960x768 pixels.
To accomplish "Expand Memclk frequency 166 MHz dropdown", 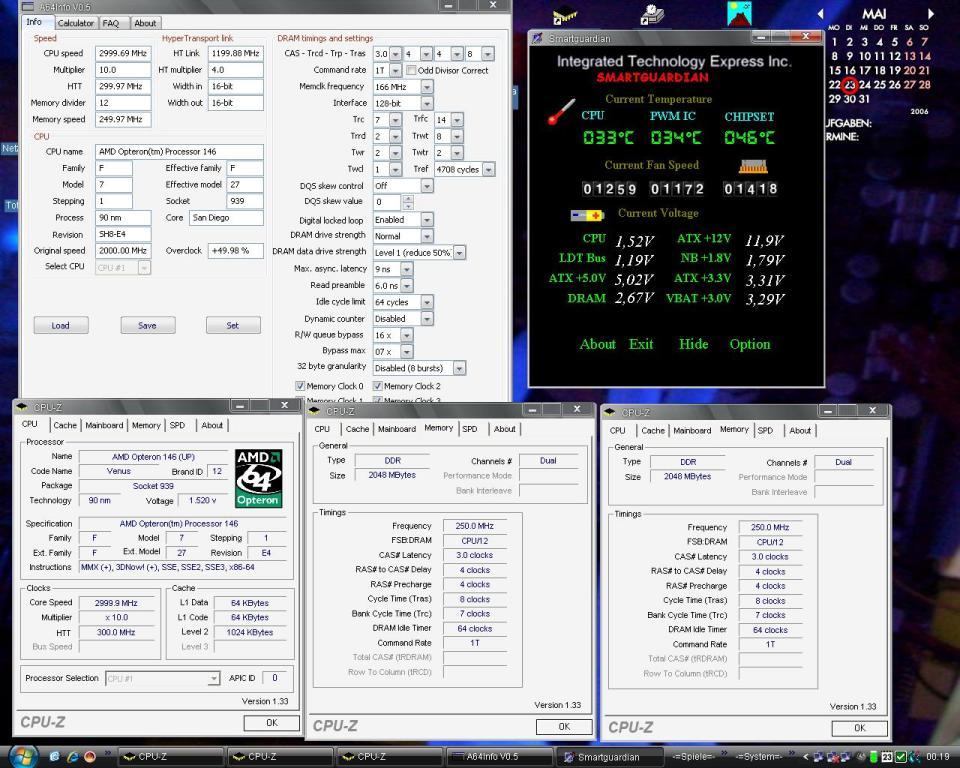I will click(427, 87).
